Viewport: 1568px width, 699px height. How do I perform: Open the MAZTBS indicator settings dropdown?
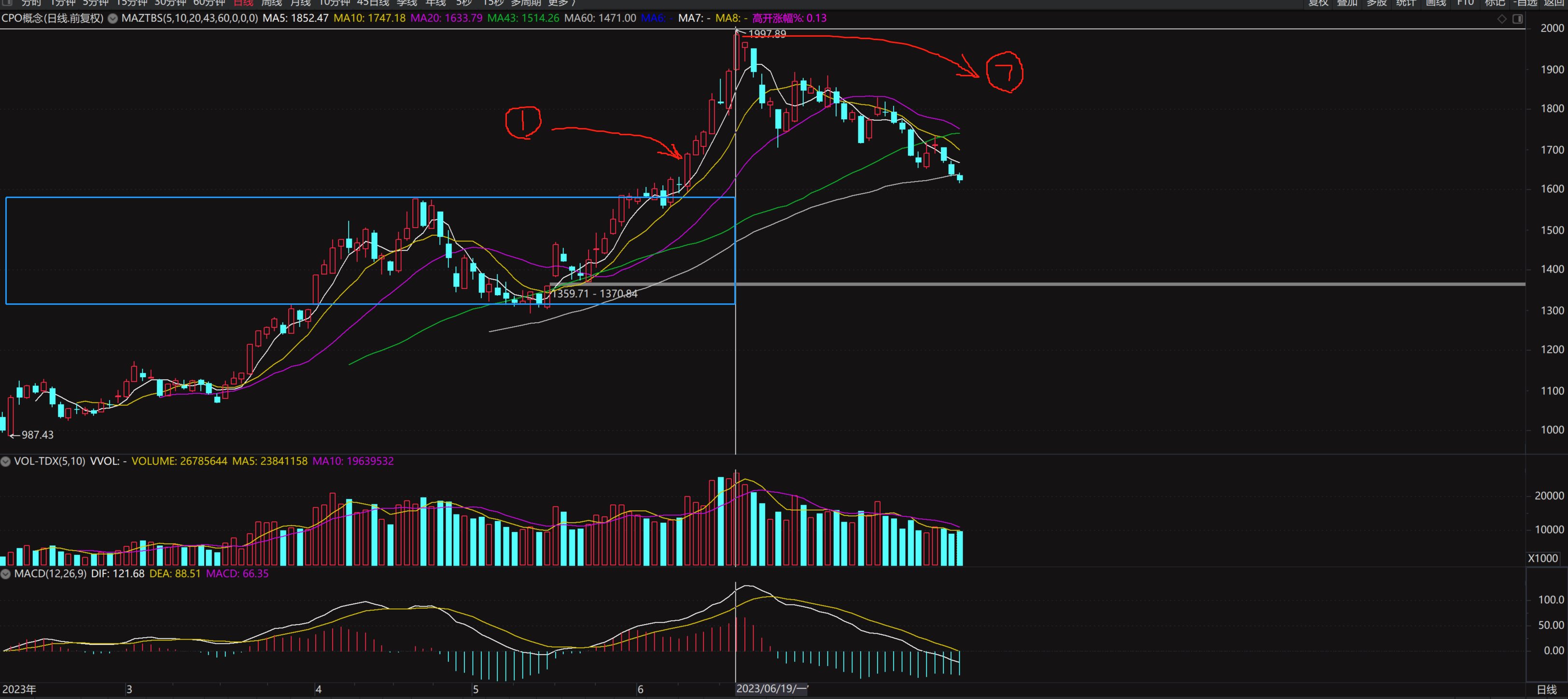(112, 18)
